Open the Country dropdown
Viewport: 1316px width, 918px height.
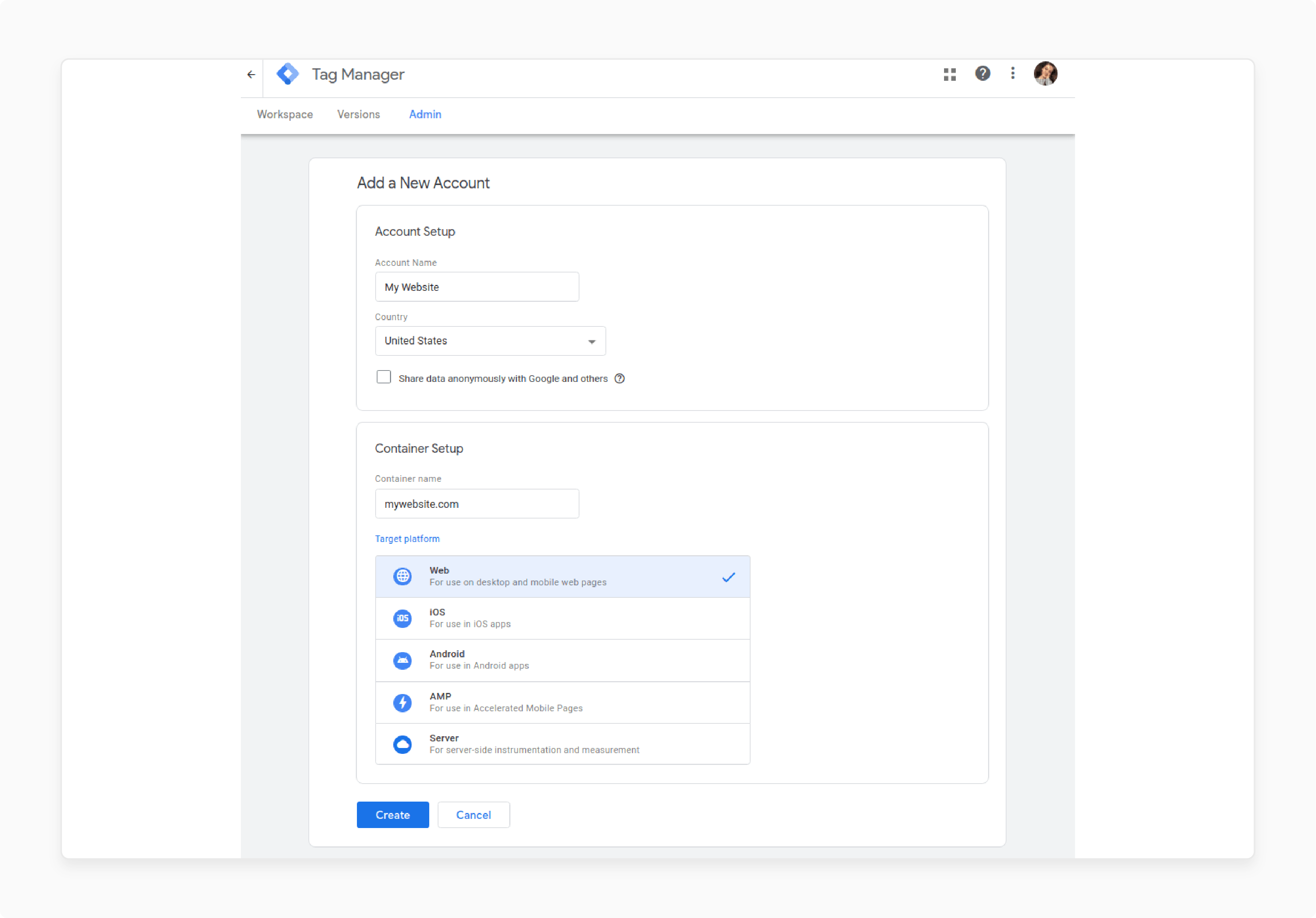(x=490, y=341)
